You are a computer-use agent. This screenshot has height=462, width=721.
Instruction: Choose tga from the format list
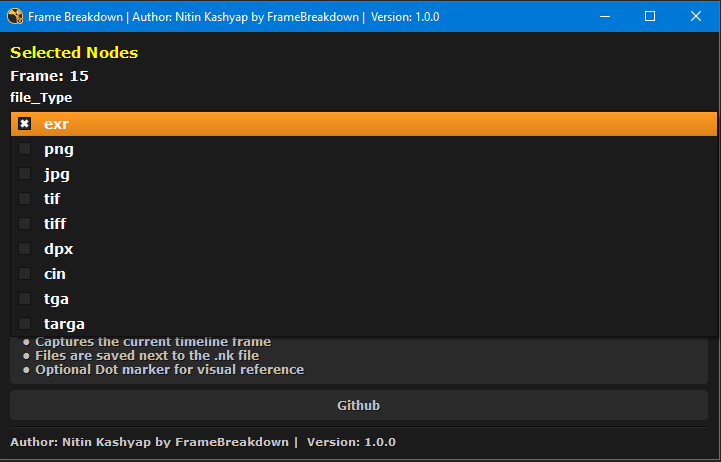click(x=56, y=299)
